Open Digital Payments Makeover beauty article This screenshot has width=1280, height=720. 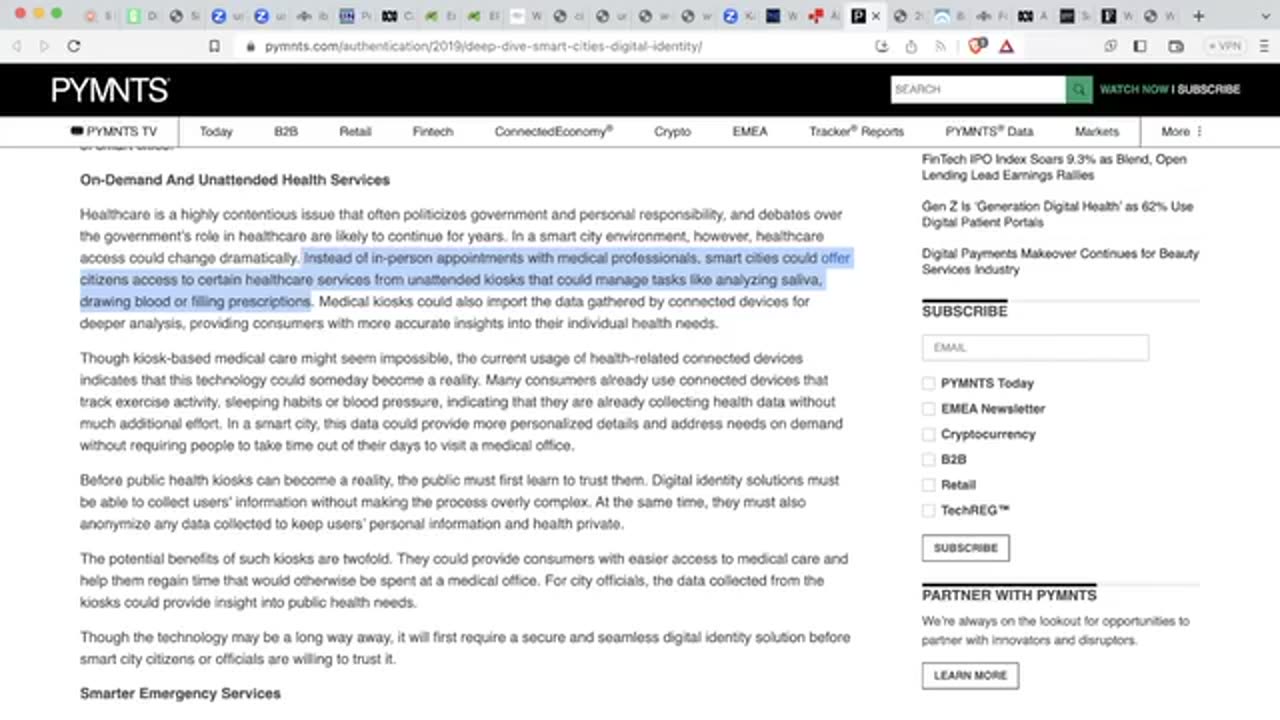(1060, 261)
